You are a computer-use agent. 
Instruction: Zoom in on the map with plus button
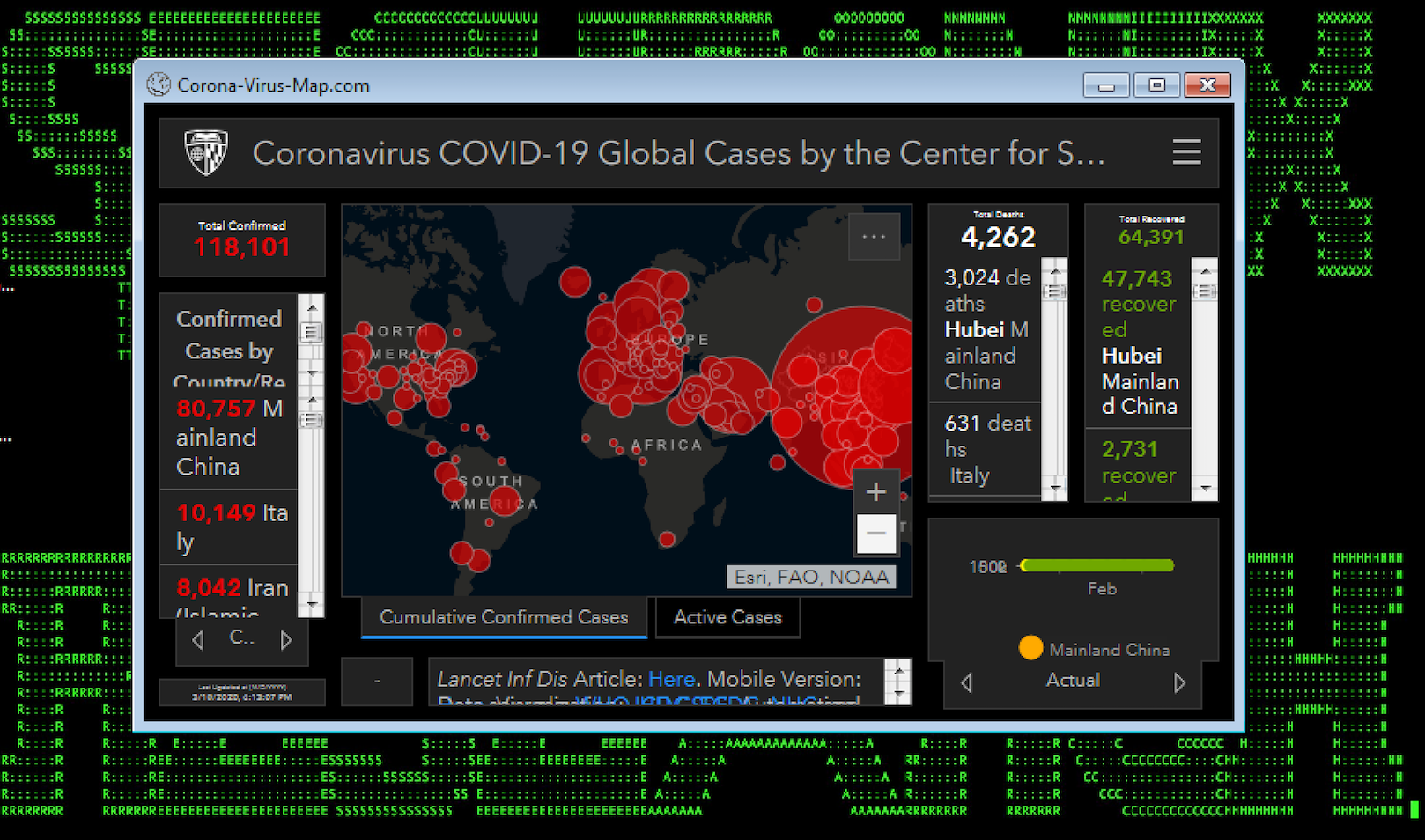875,491
